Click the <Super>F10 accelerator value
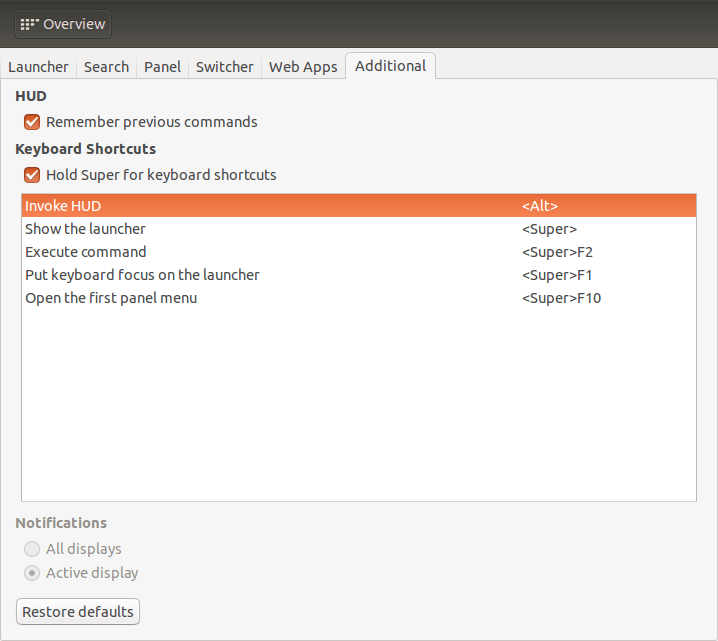This screenshot has height=641, width=718. pyautogui.click(x=561, y=298)
